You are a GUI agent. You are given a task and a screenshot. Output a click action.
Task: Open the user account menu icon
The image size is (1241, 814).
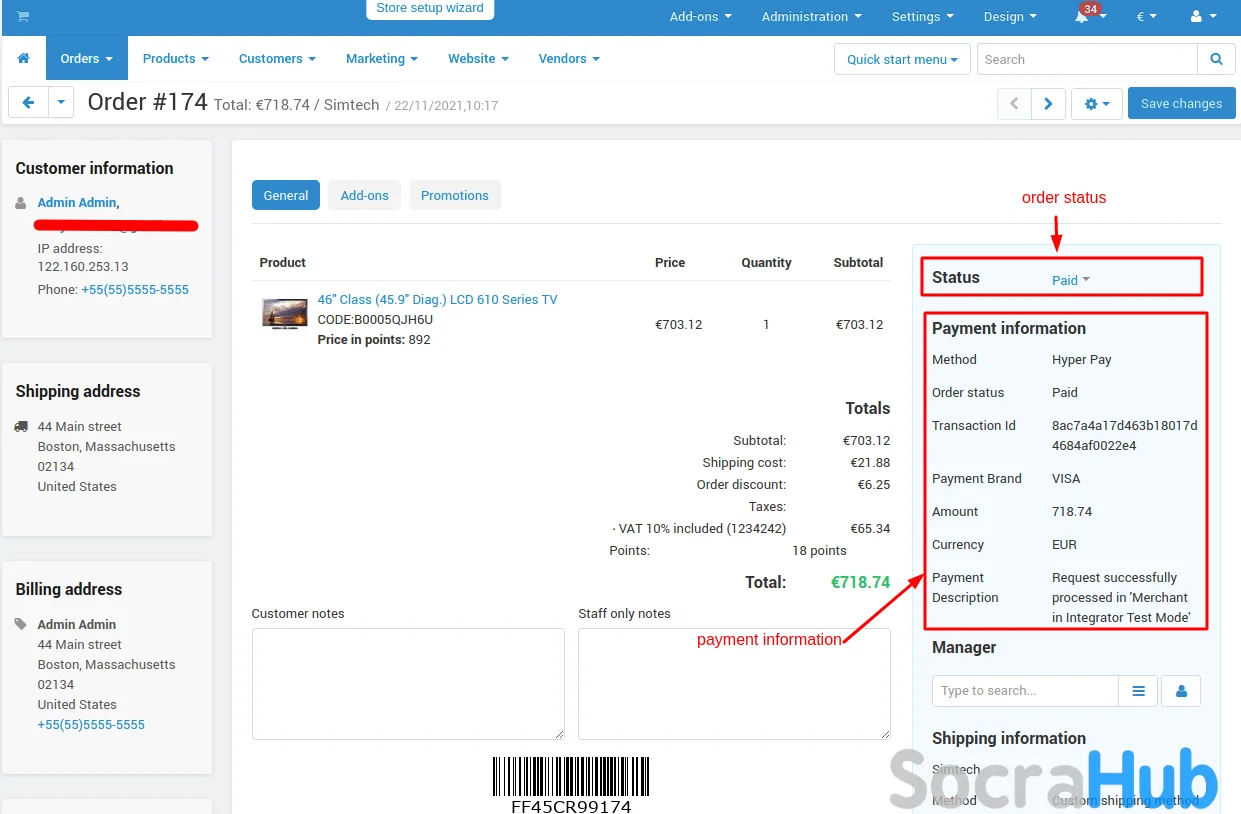click(1203, 17)
